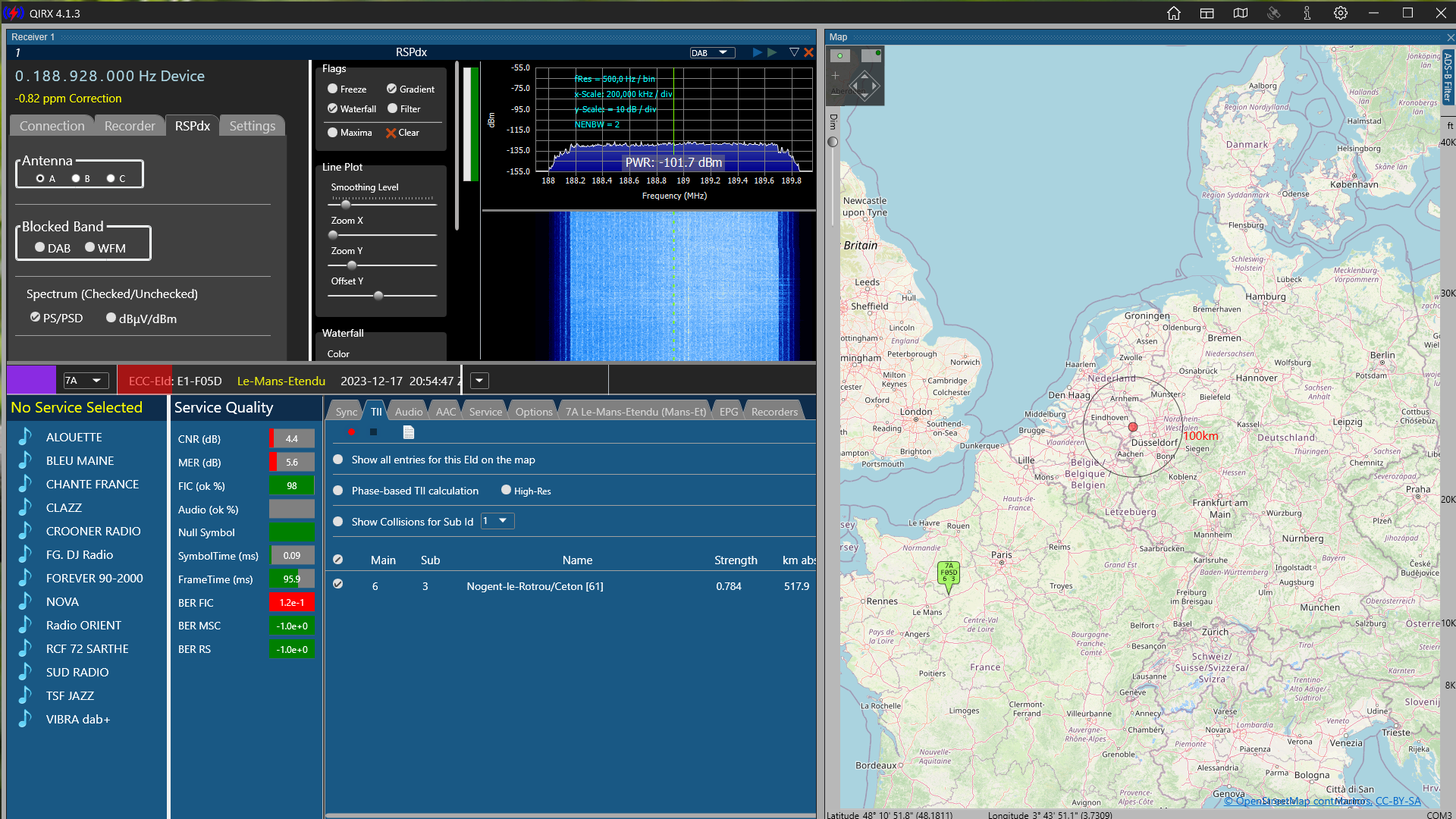Select Antenna B radio button
Screen dimensions: 1456x819
(x=76, y=178)
